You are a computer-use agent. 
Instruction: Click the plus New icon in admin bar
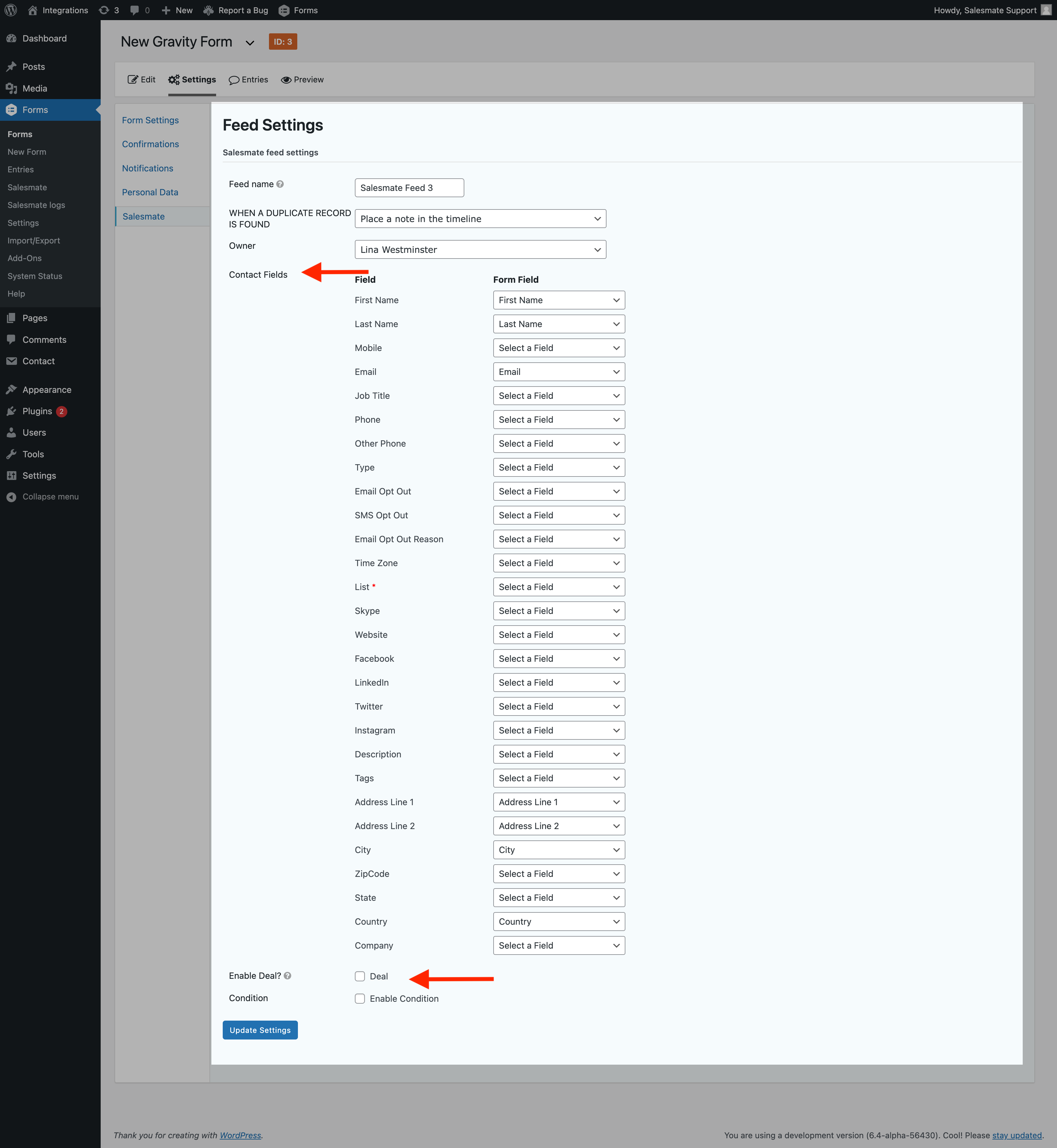pos(166,10)
